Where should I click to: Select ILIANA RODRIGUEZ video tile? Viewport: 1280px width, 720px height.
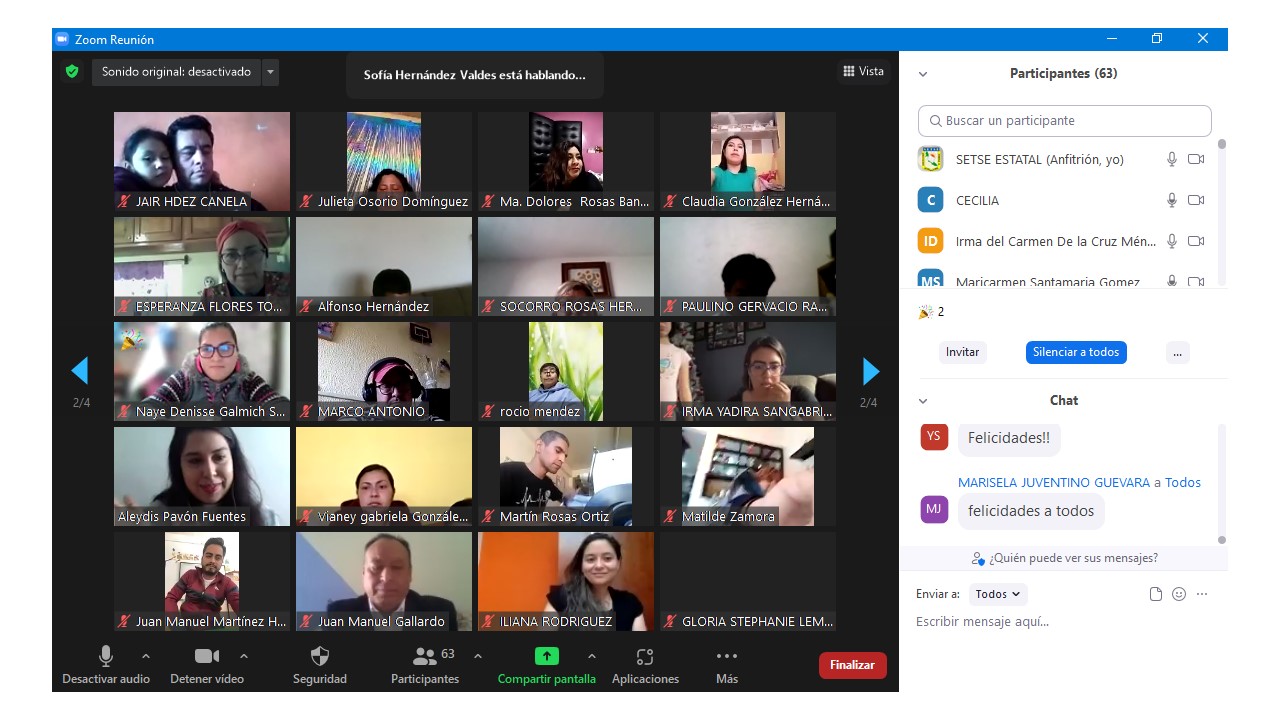pos(566,581)
